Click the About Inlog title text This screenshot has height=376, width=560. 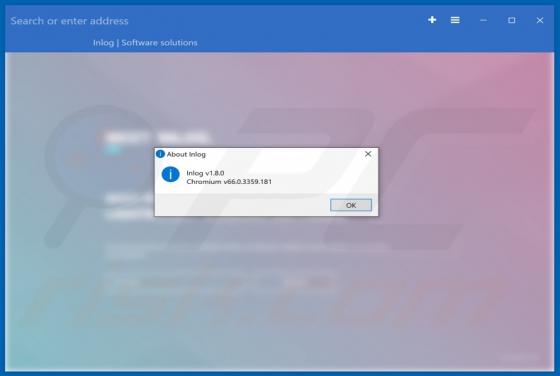point(186,154)
